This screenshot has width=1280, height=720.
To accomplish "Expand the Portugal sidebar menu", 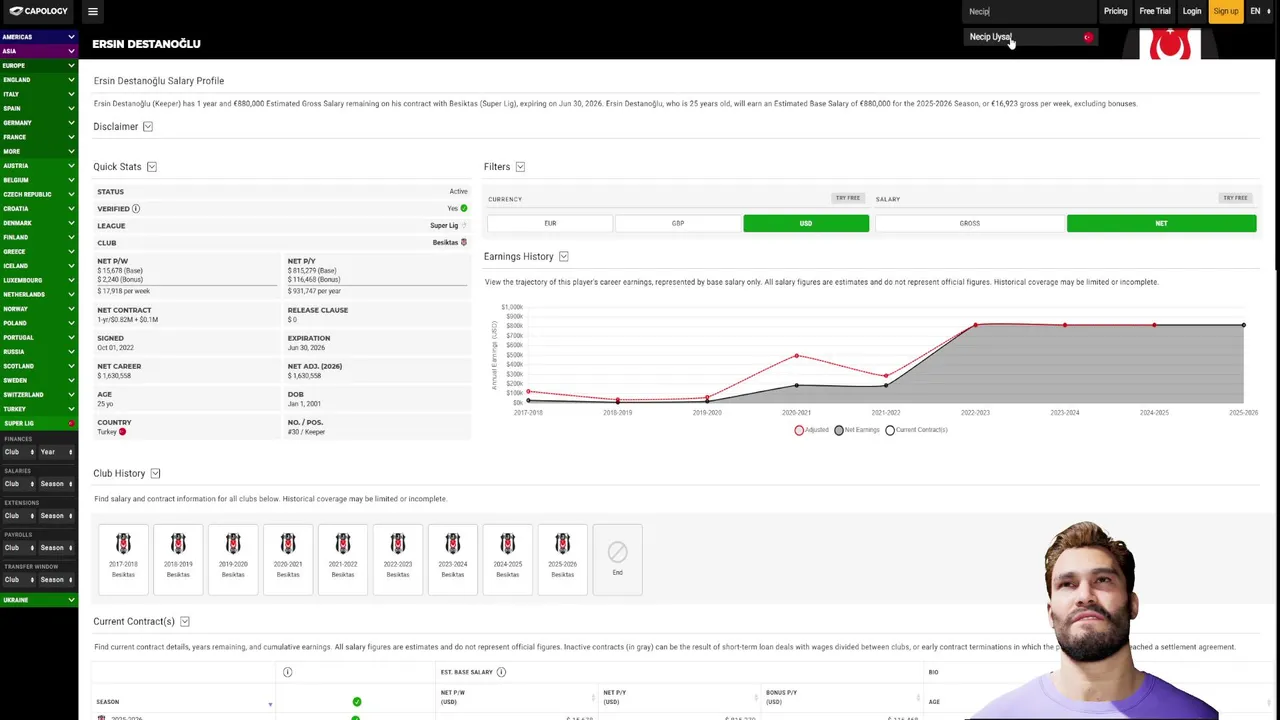I will [x=39, y=338].
